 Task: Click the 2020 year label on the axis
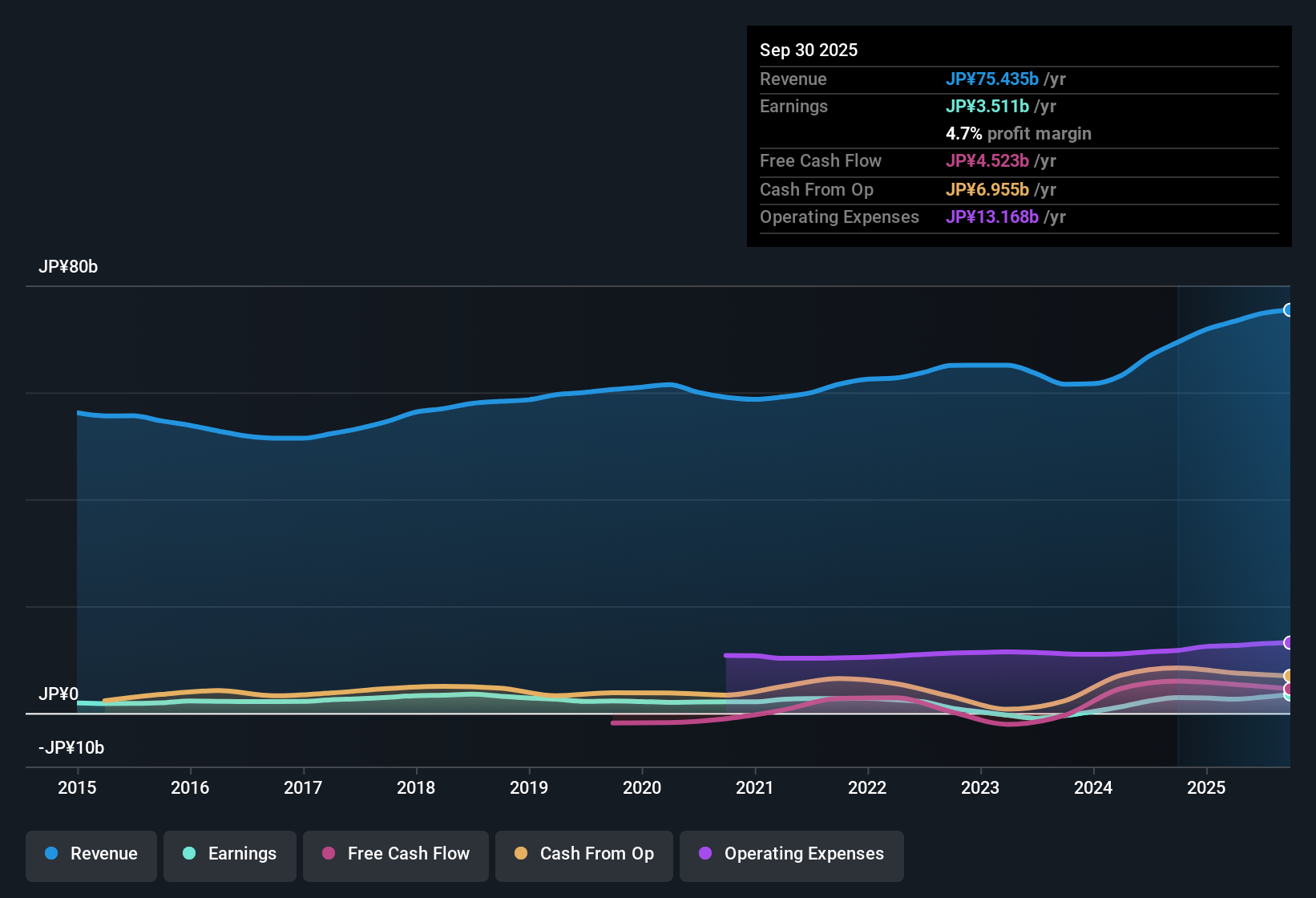pos(642,788)
